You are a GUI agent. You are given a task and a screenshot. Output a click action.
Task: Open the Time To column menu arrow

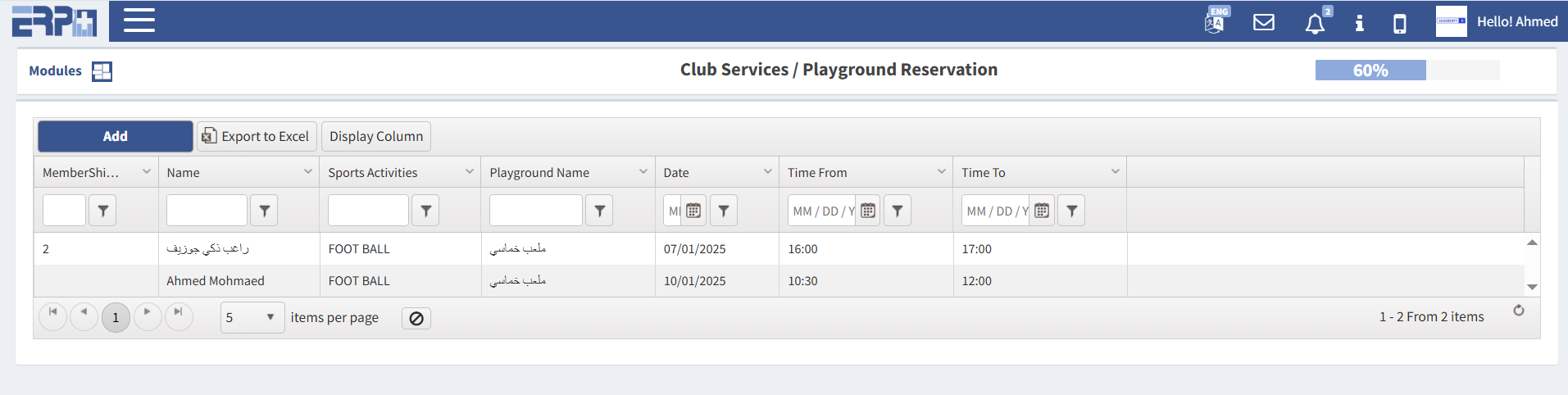1115,172
